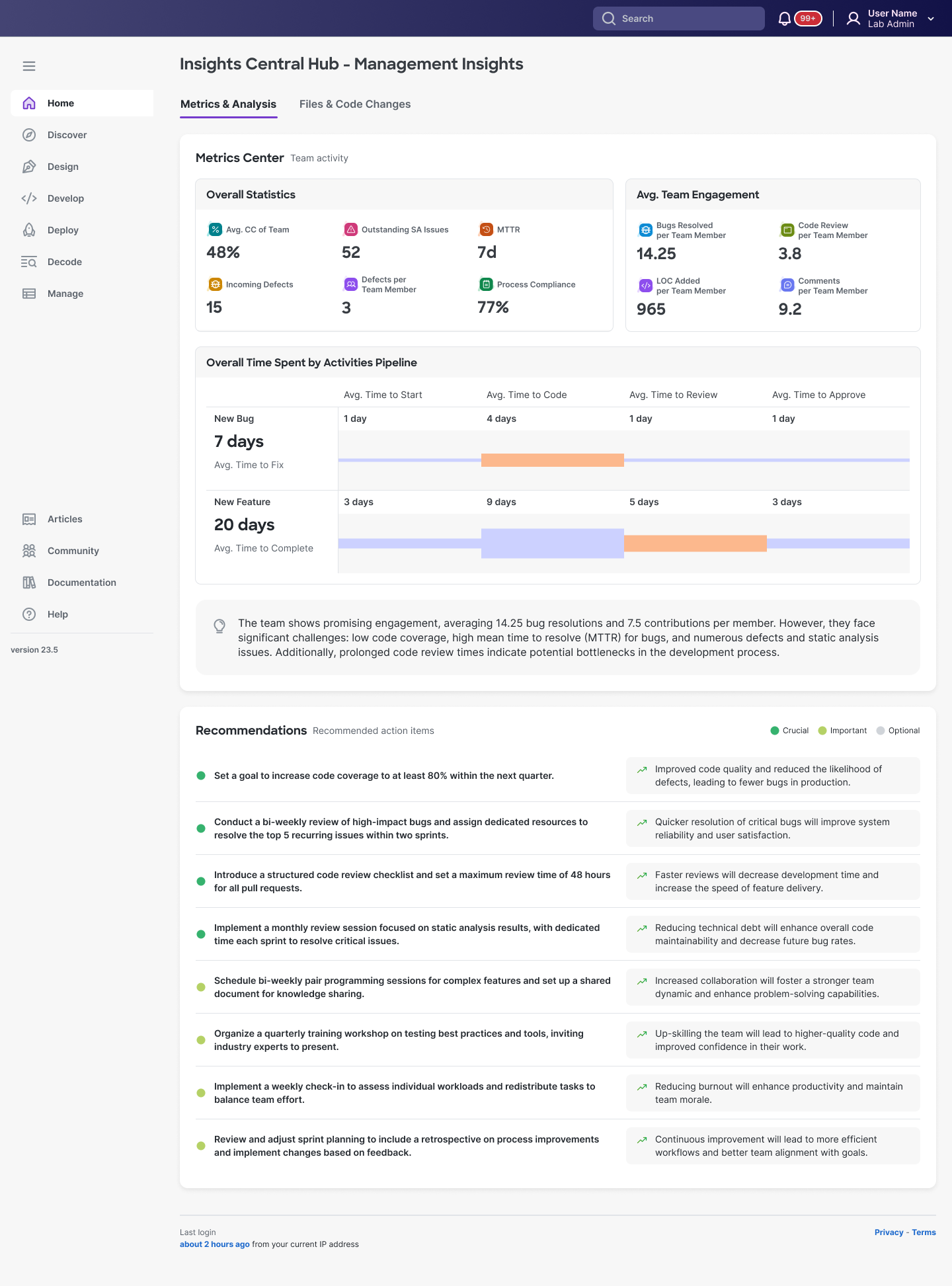Open Deploy in the sidebar

[x=82, y=230]
